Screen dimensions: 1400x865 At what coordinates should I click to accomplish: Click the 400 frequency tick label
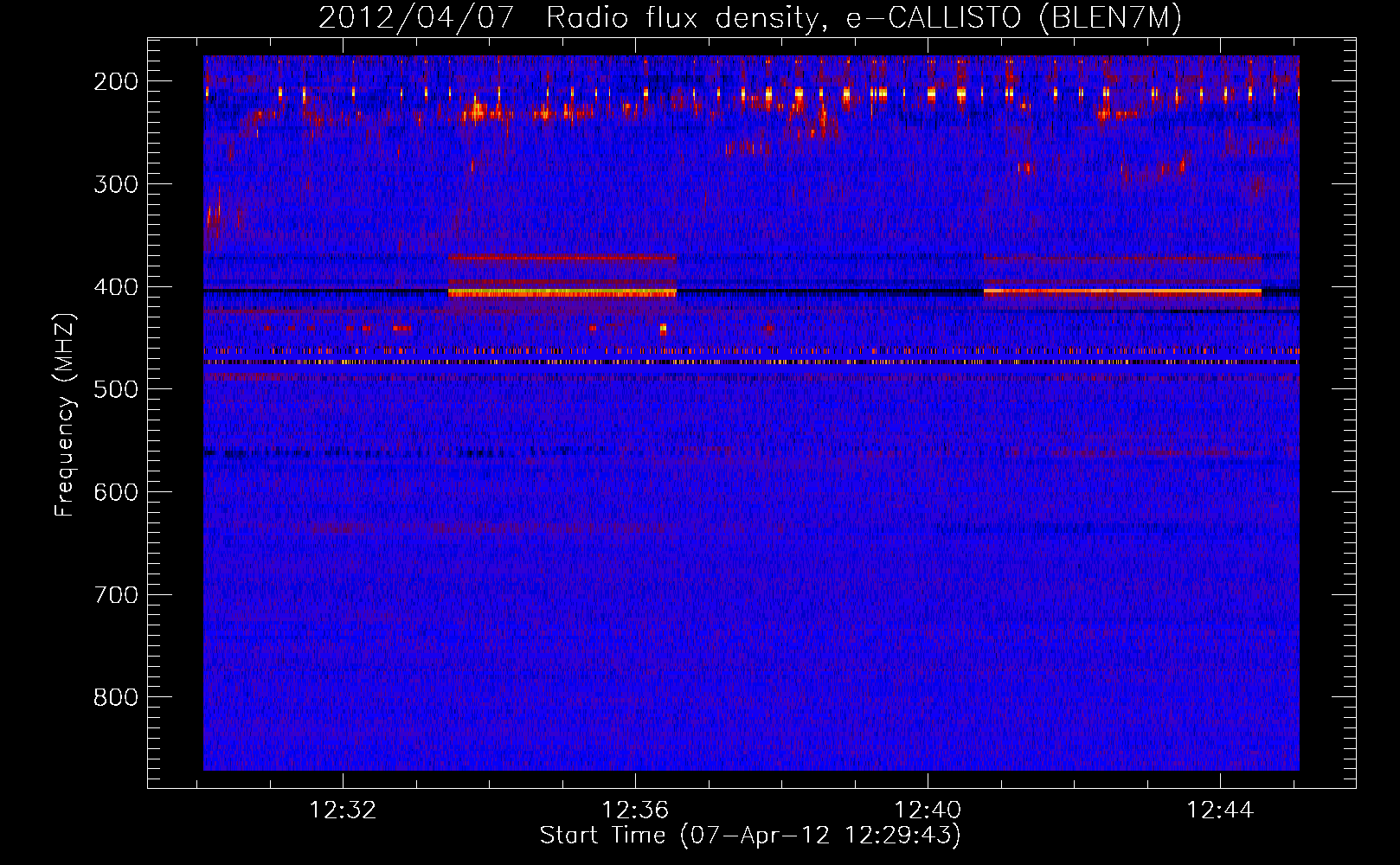[x=115, y=287]
